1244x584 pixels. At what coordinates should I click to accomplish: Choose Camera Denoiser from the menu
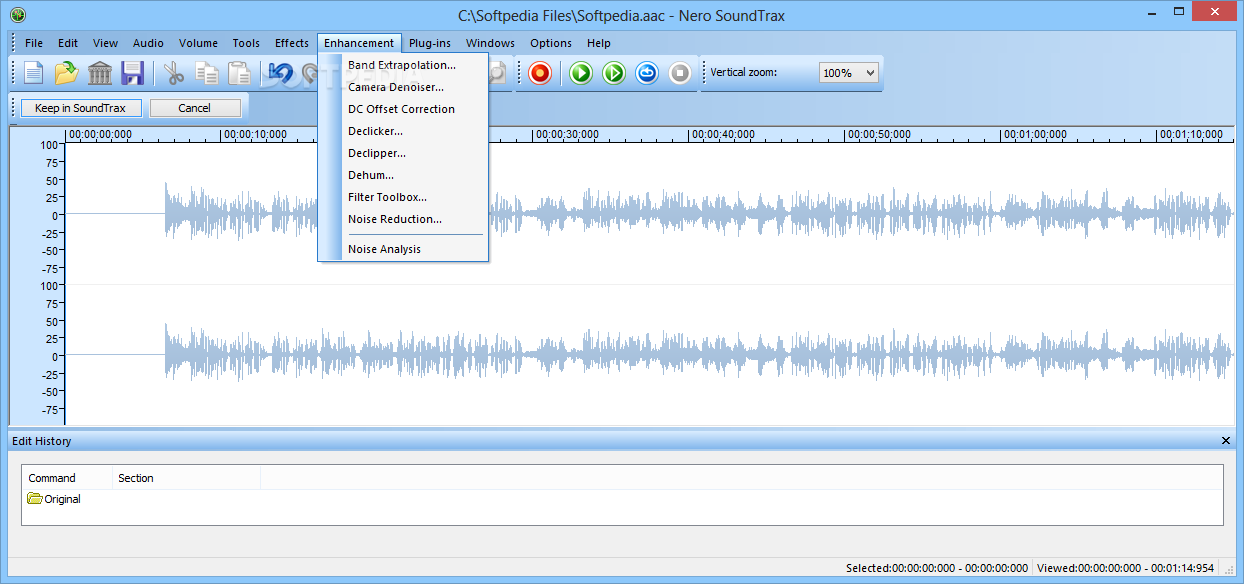403,87
